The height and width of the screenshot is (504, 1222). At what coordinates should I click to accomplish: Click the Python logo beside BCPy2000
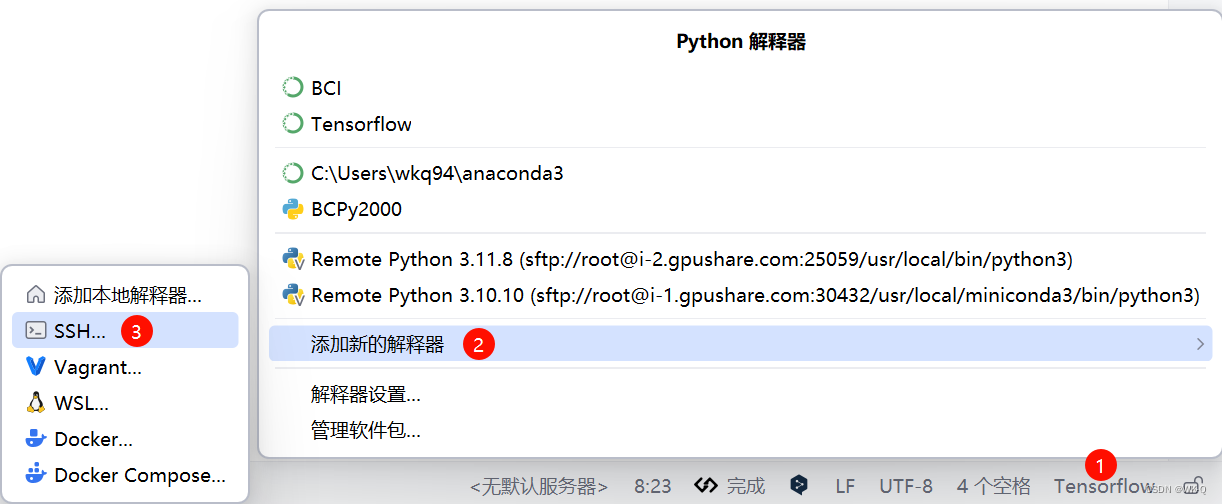(x=292, y=209)
